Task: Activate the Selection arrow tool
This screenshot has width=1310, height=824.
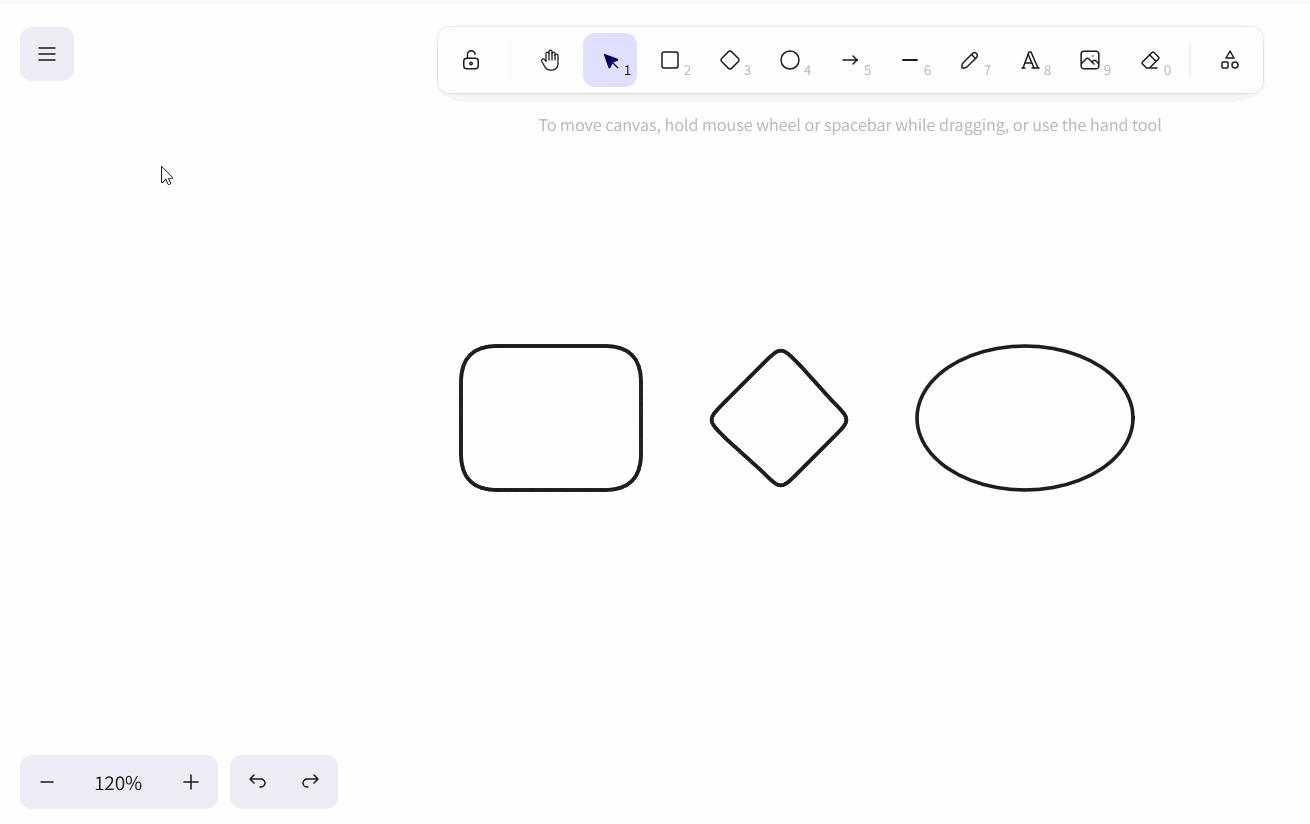Action: [x=610, y=60]
